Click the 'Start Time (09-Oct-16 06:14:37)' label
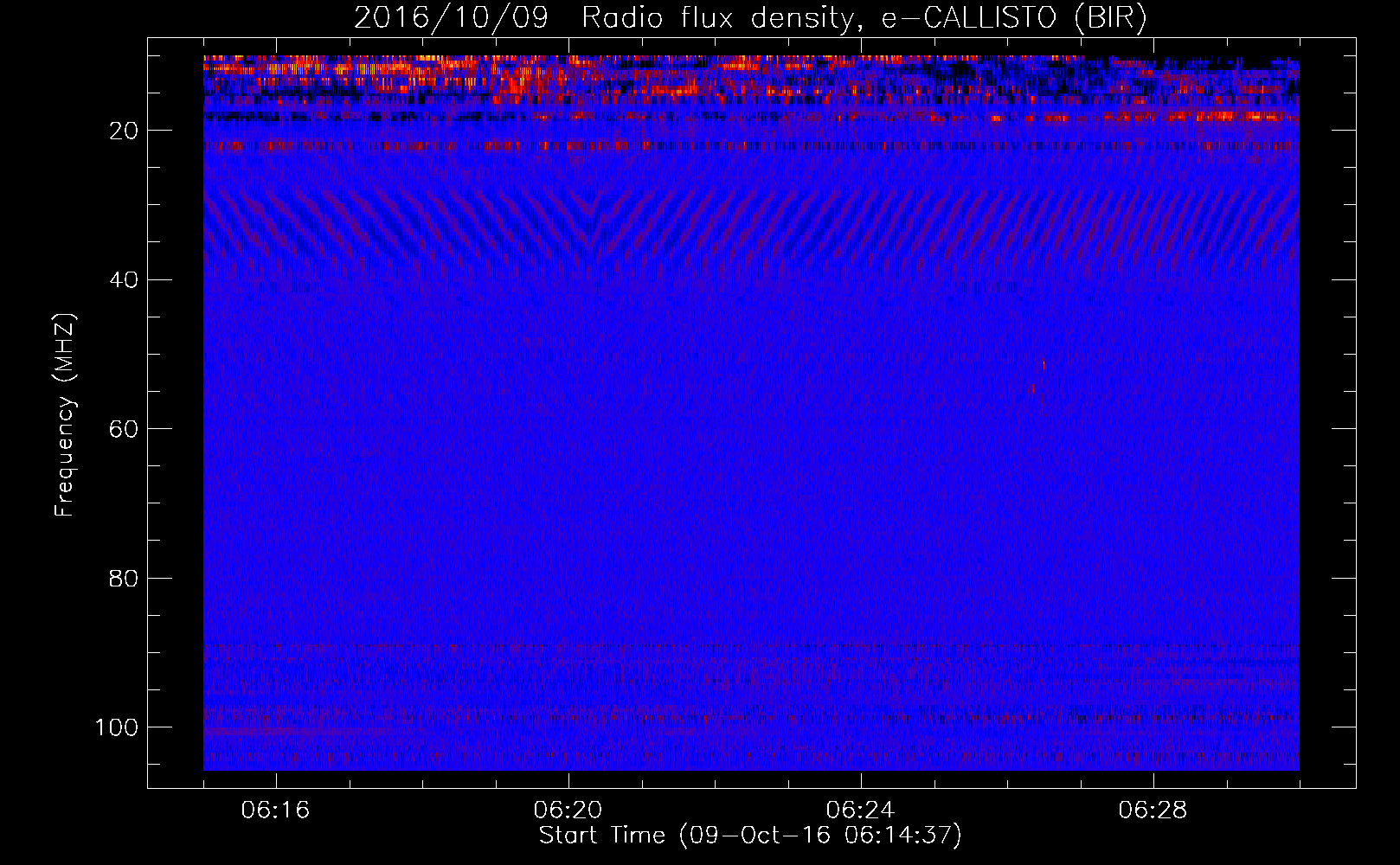1400x865 pixels. (750, 836)
